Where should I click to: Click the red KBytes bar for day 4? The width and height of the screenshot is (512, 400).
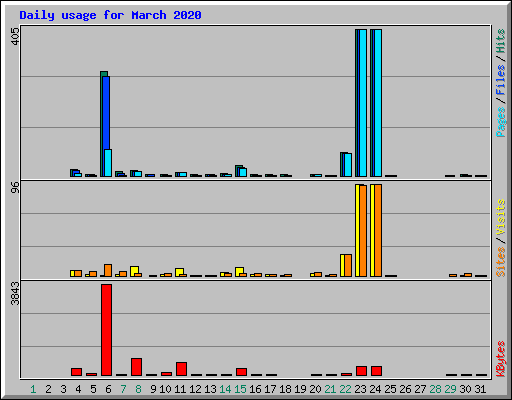coord(77,372)
